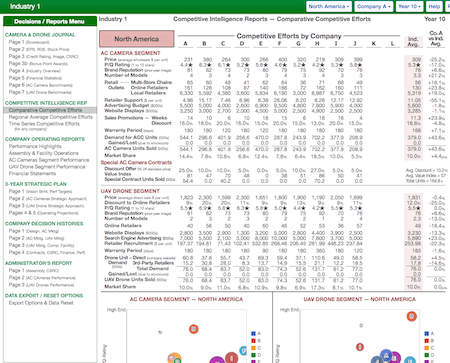
Task: Click top-right red bubble in UAV Drone chart
Action: tap(412, 316)
